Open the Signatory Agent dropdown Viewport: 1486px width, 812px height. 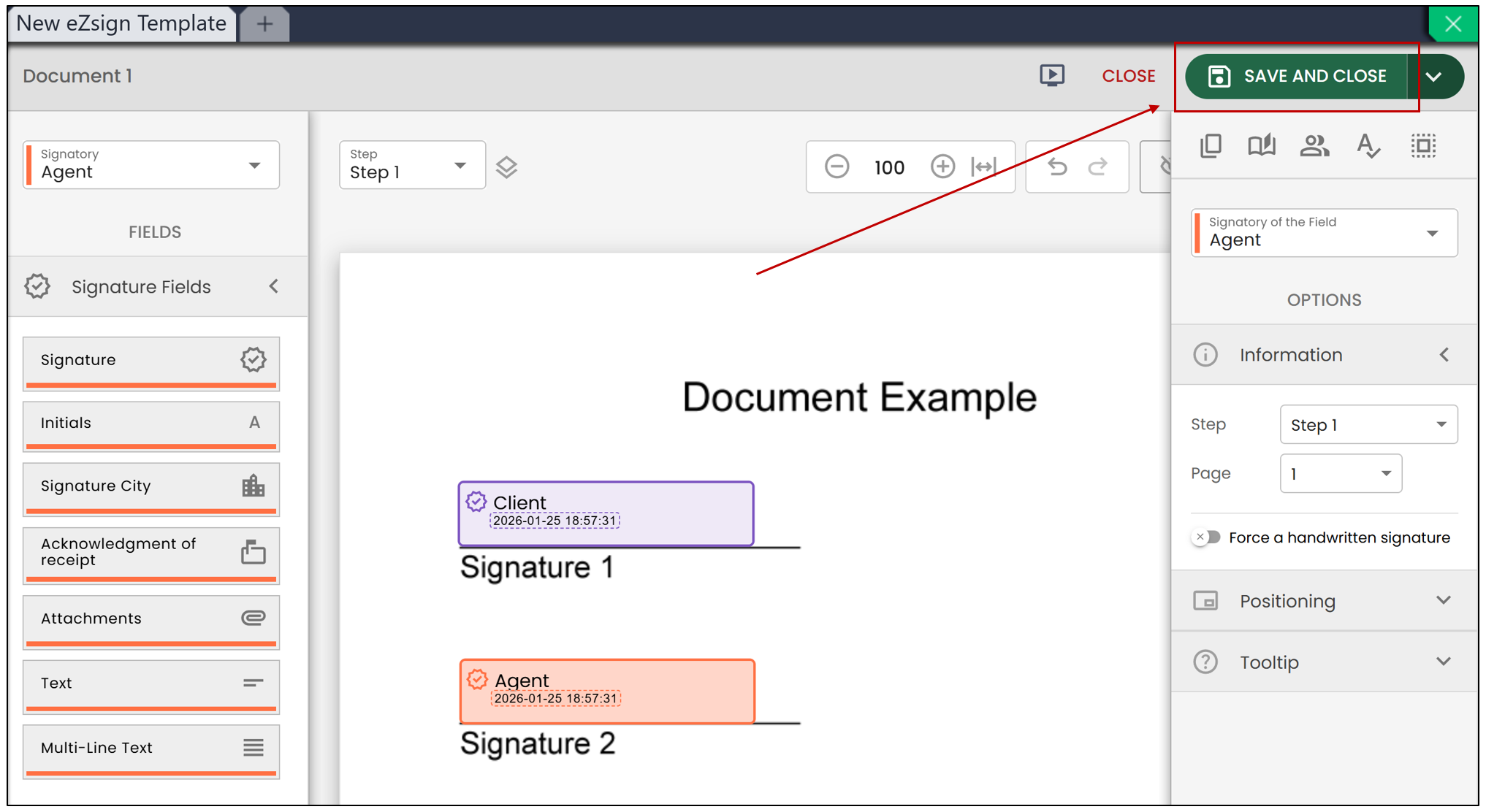tap(151, 165)
